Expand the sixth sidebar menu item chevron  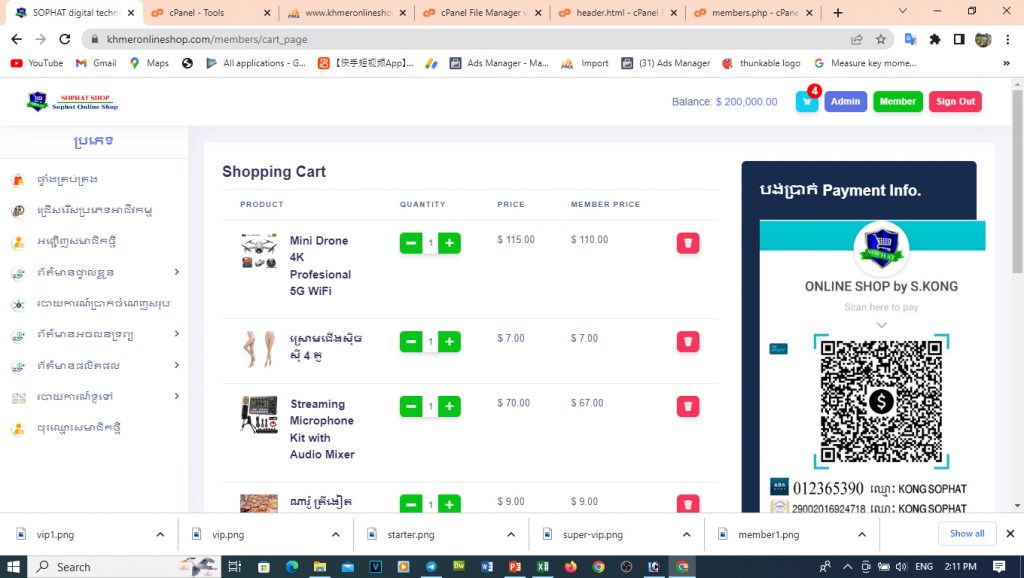(177, 334)
